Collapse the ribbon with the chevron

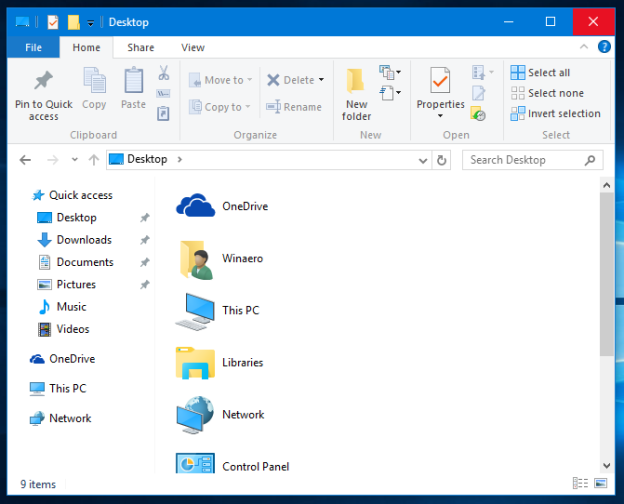[584, 47]
